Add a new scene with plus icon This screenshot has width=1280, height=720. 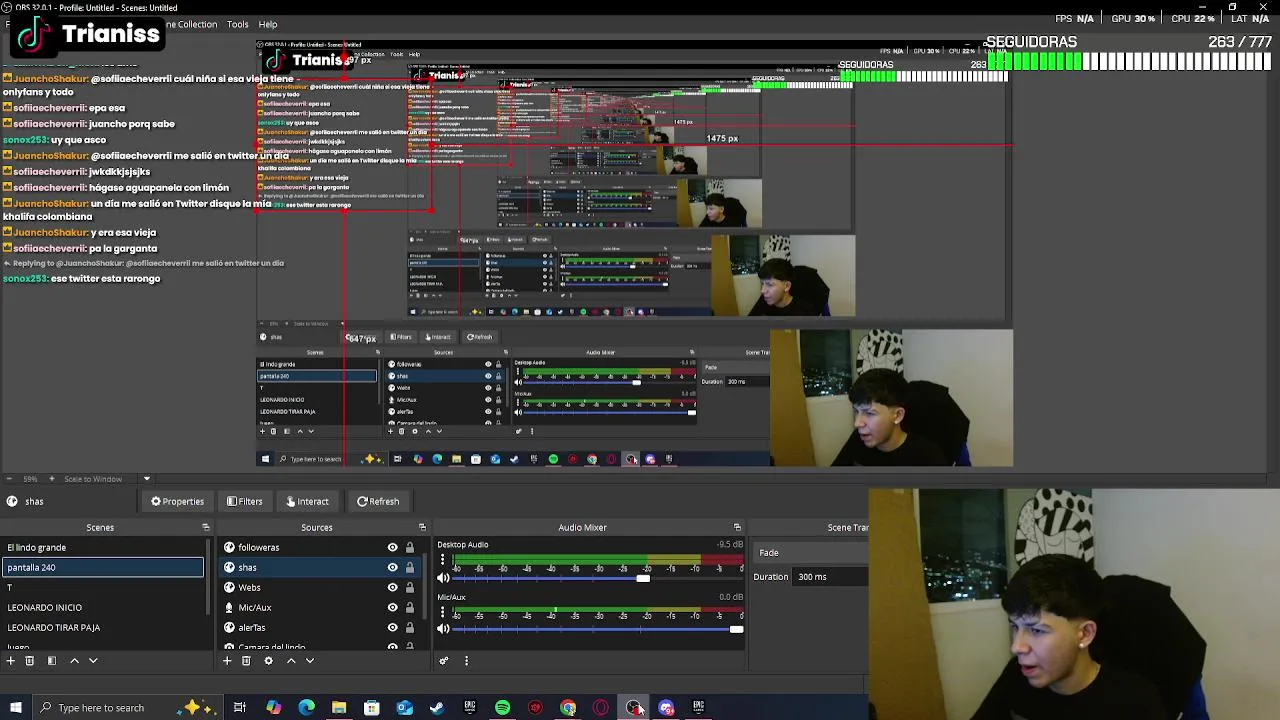[x=11, y=660]
